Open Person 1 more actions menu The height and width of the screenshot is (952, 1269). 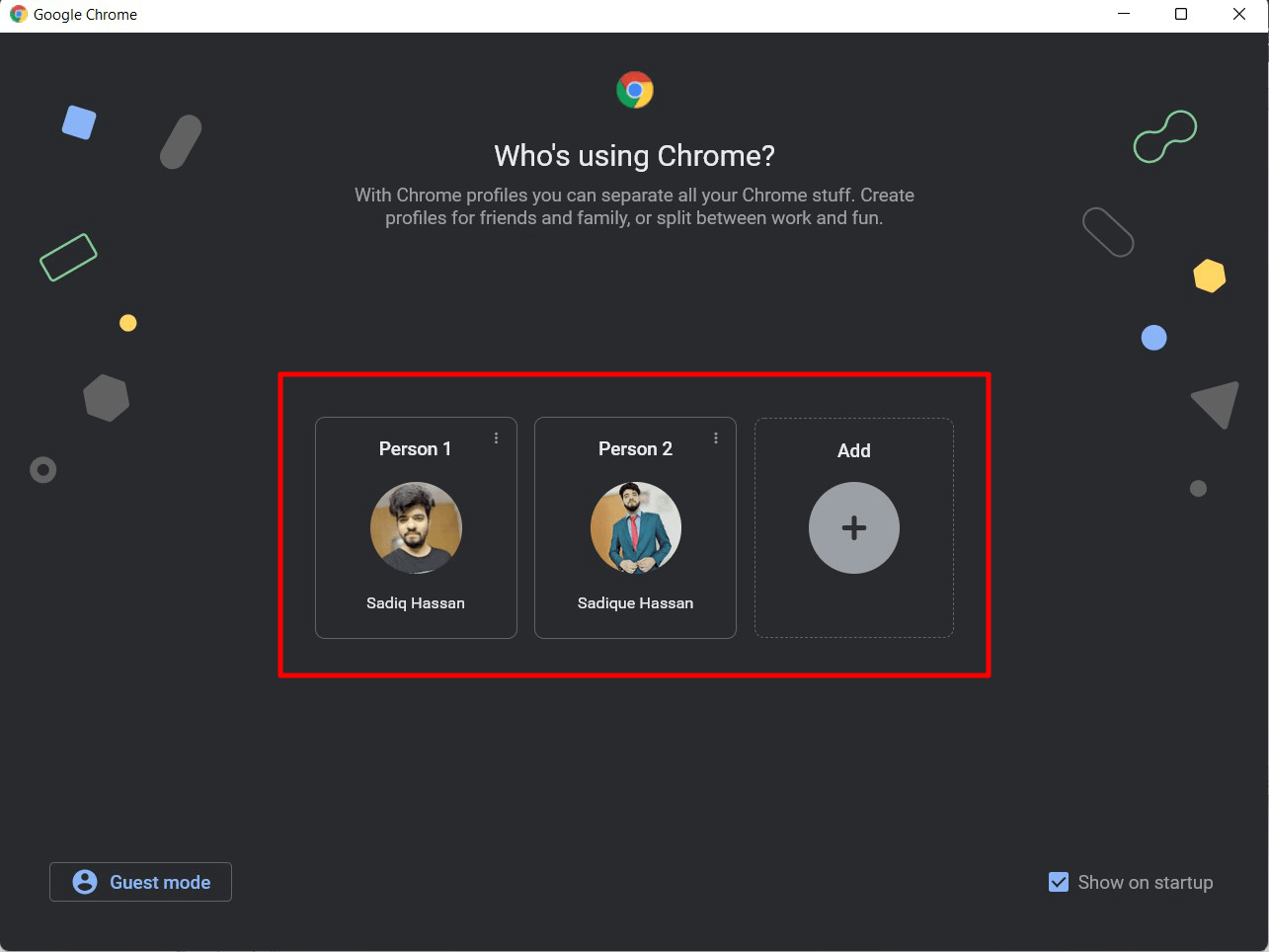[x=496, y=438]
